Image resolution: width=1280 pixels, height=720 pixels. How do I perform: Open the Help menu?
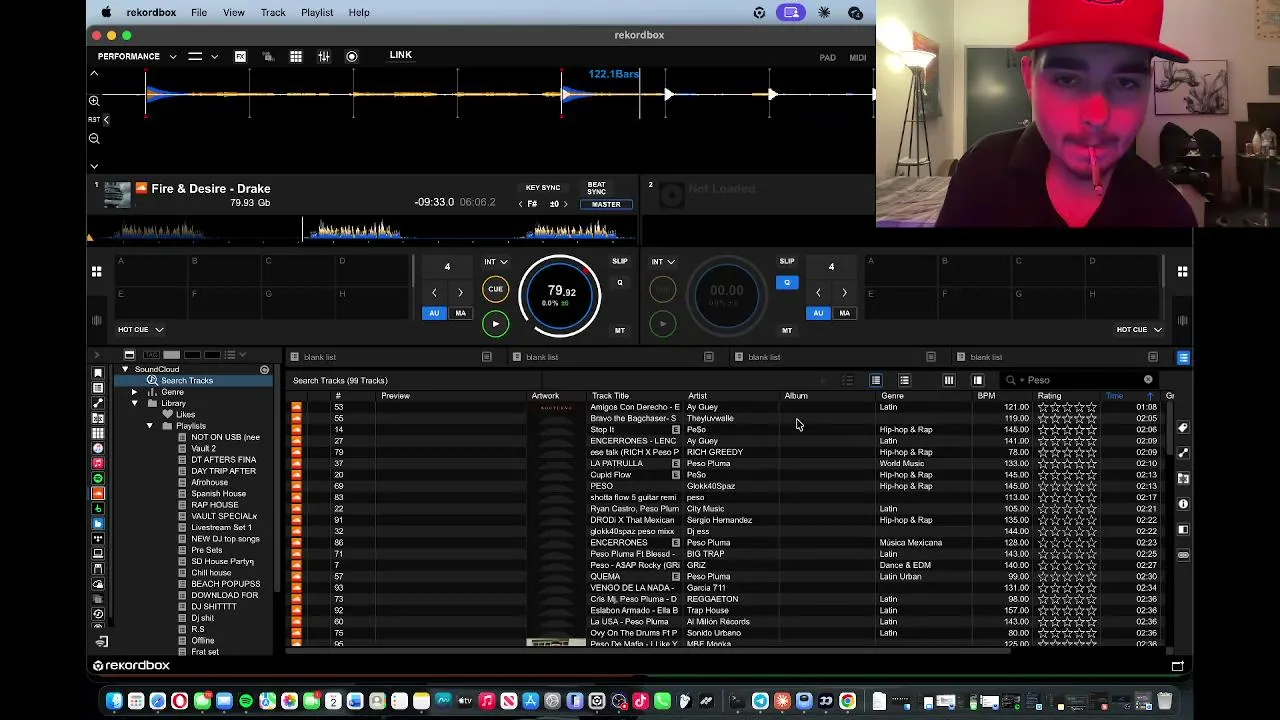click(359, 12)
